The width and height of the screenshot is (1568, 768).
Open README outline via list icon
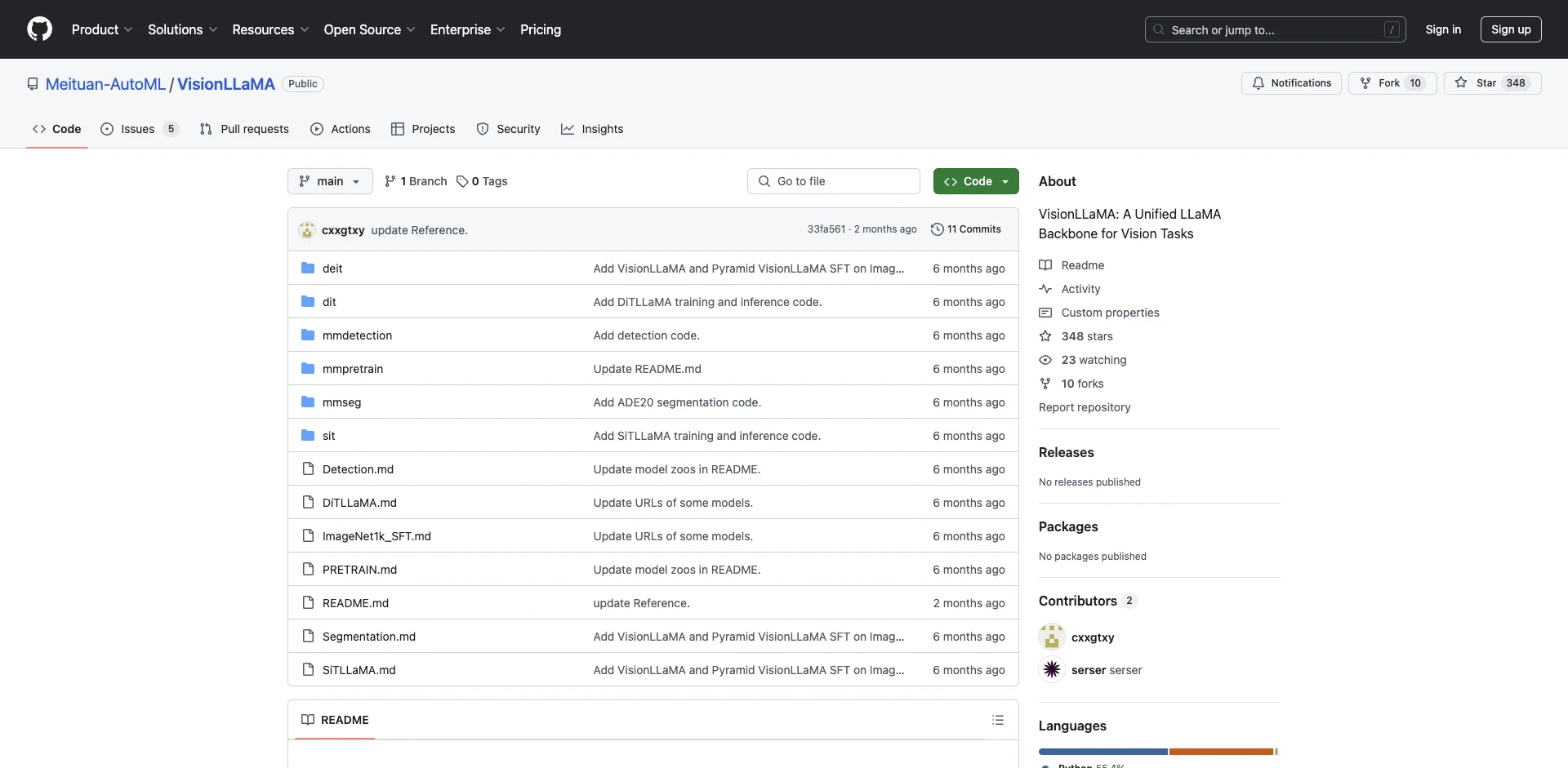(998, 720)
